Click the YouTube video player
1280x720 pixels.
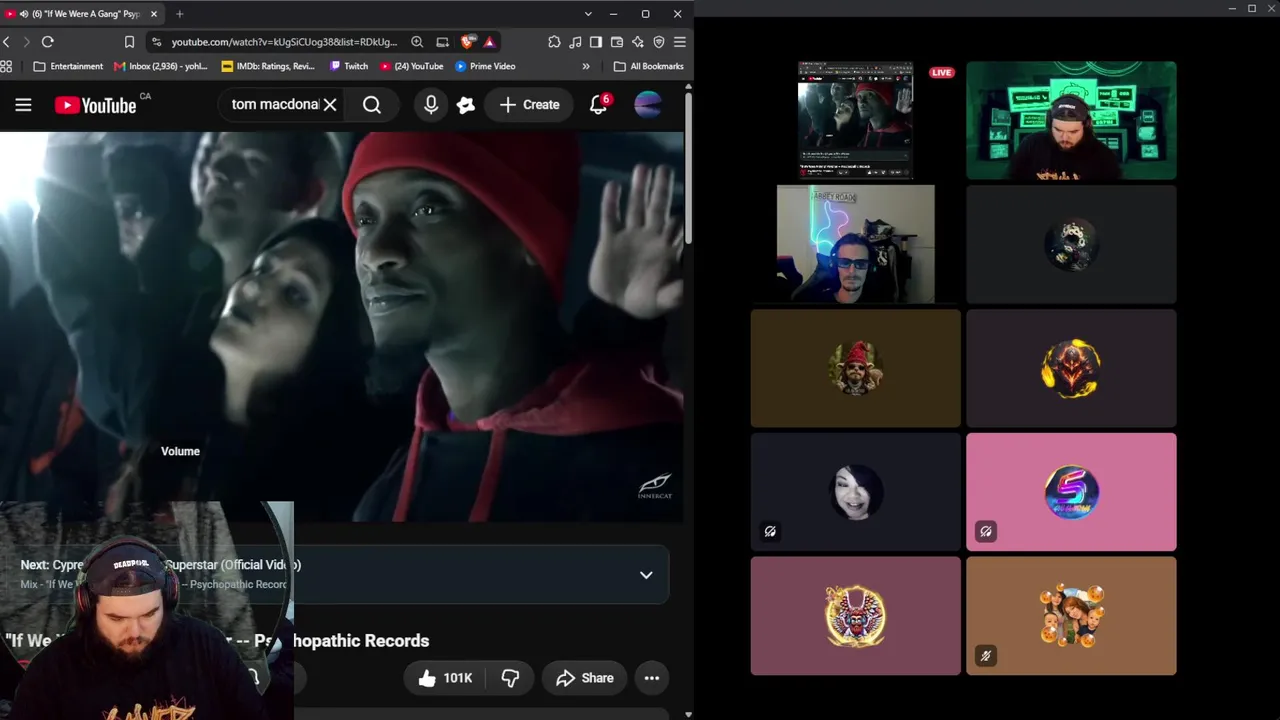point(342,327)
